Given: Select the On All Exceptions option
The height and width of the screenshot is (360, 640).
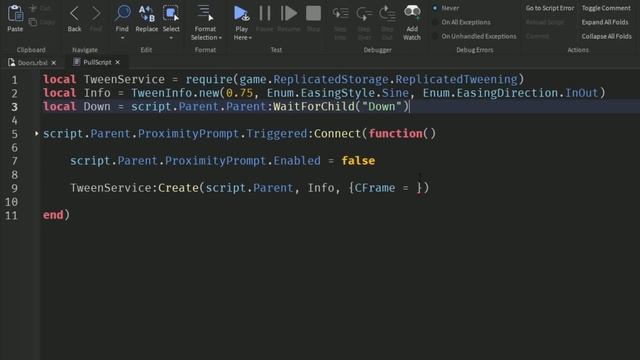Looking at the screenshot, I should (x=435, y=22).
